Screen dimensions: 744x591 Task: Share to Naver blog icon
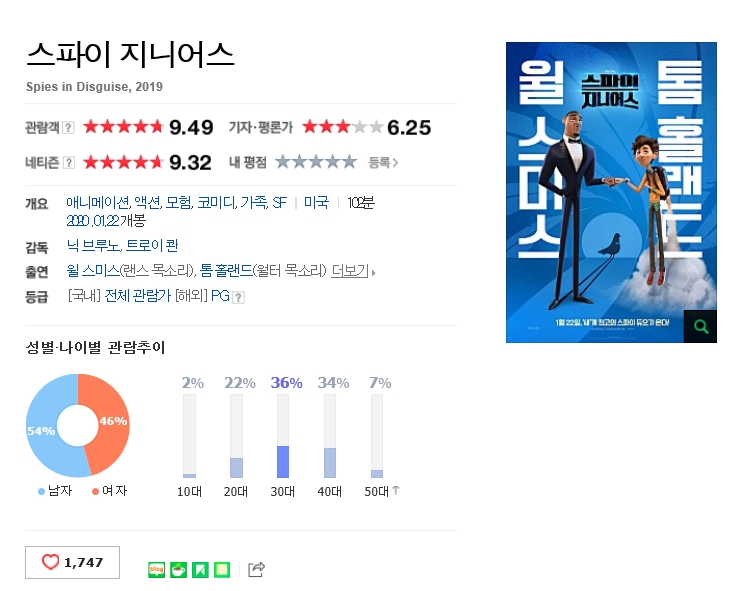[157, 569]
